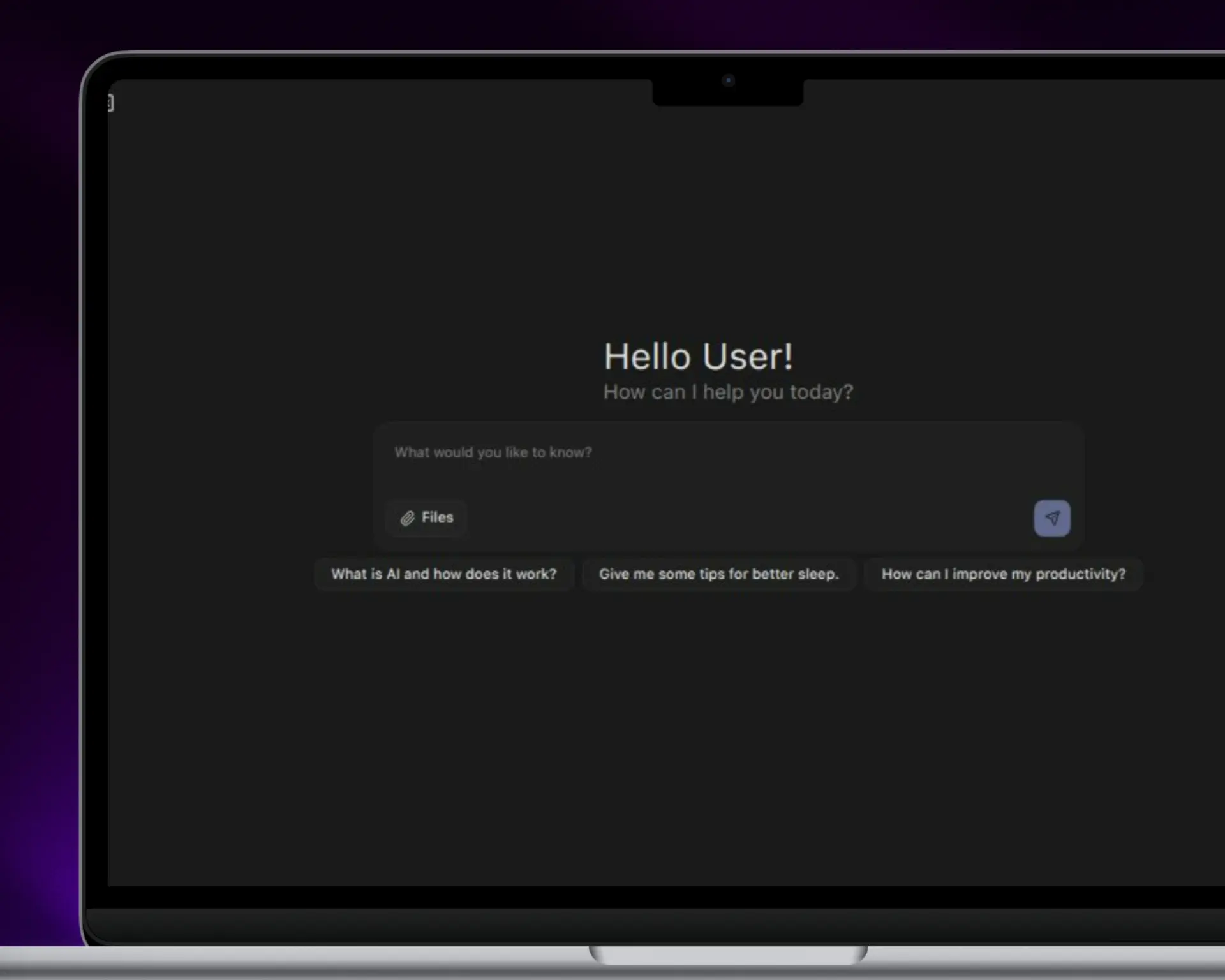Click the words 'What is AI' in first chip
The image size is (1225, 980).
point(365,574)
